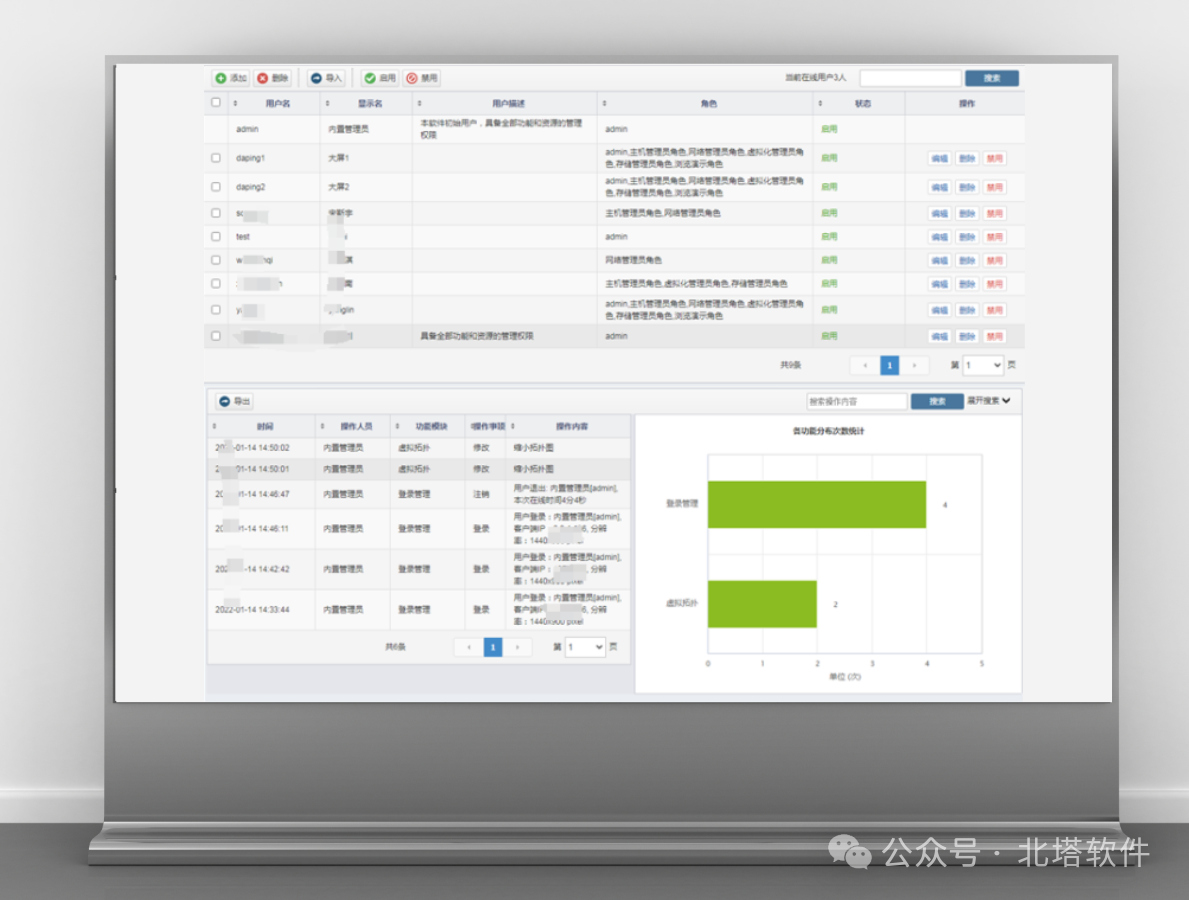The height and width of the screenshot is (900, 1189).
Task: Click the green 添加 (Add) user icon
Action: coord(221,78)
